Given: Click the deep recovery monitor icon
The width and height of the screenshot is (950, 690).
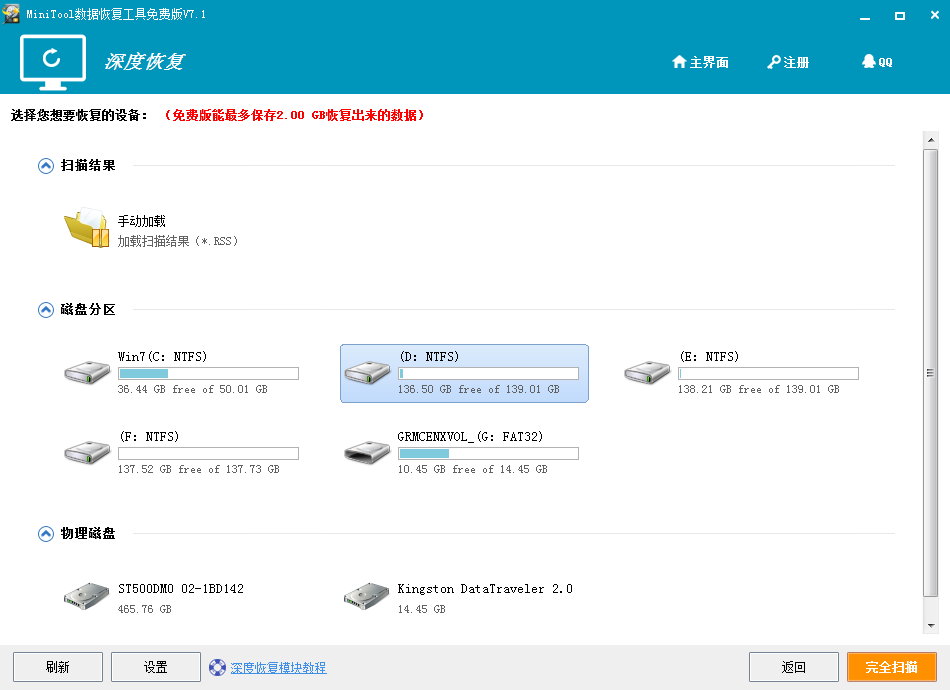Looking at the screenshot, I should [x=53, y=62].
